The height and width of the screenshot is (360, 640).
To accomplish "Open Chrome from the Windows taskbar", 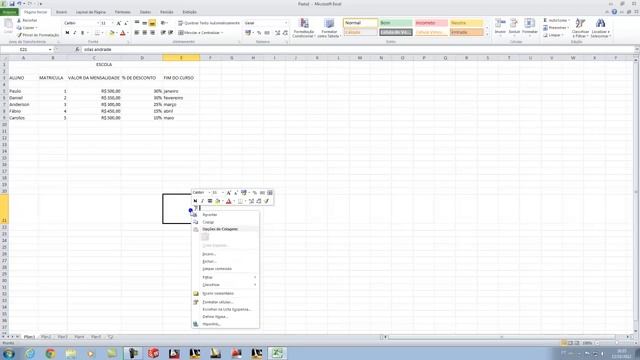I will pos(50,353).
